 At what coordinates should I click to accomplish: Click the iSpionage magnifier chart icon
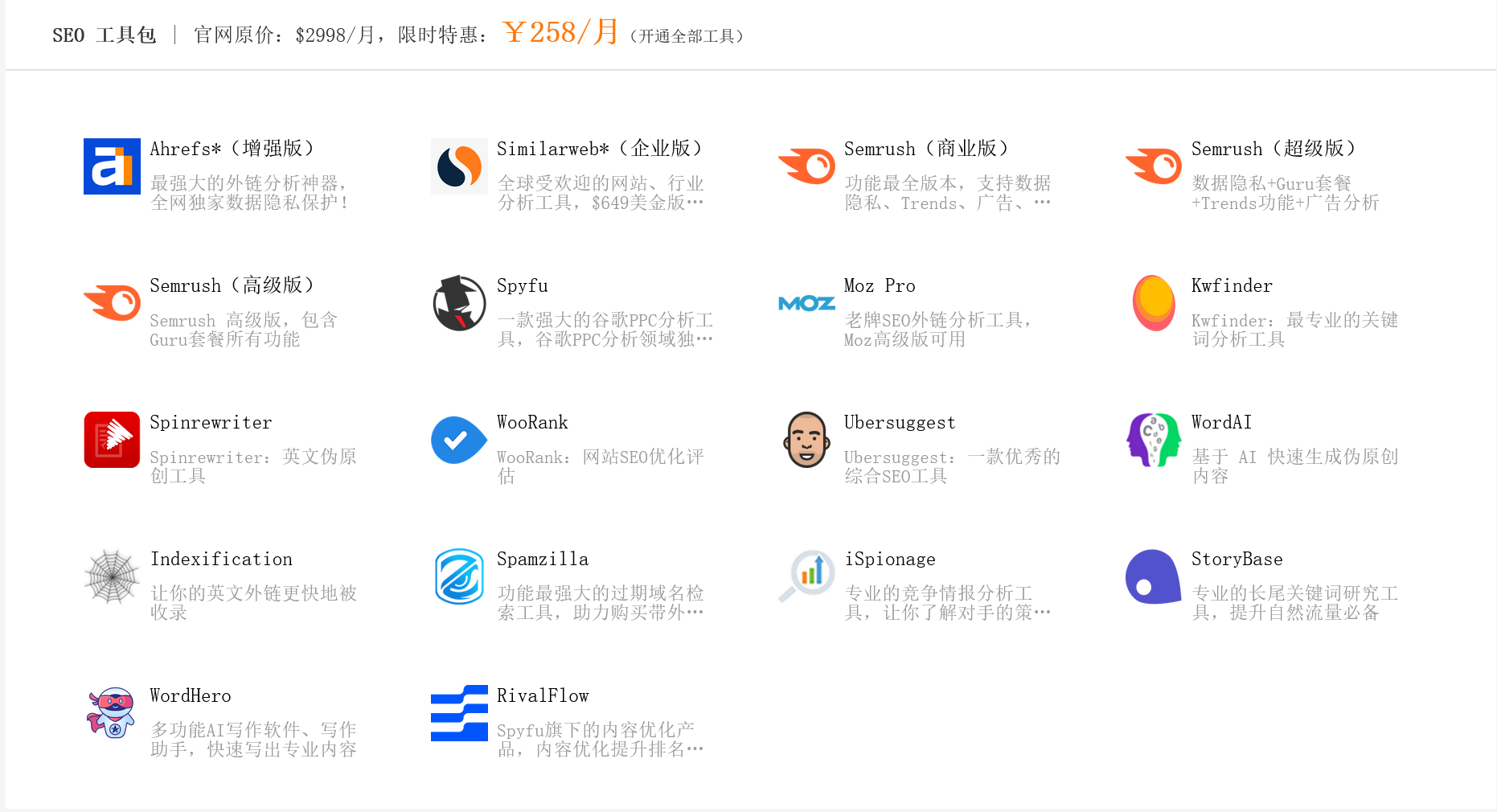(x=806, y=576)
